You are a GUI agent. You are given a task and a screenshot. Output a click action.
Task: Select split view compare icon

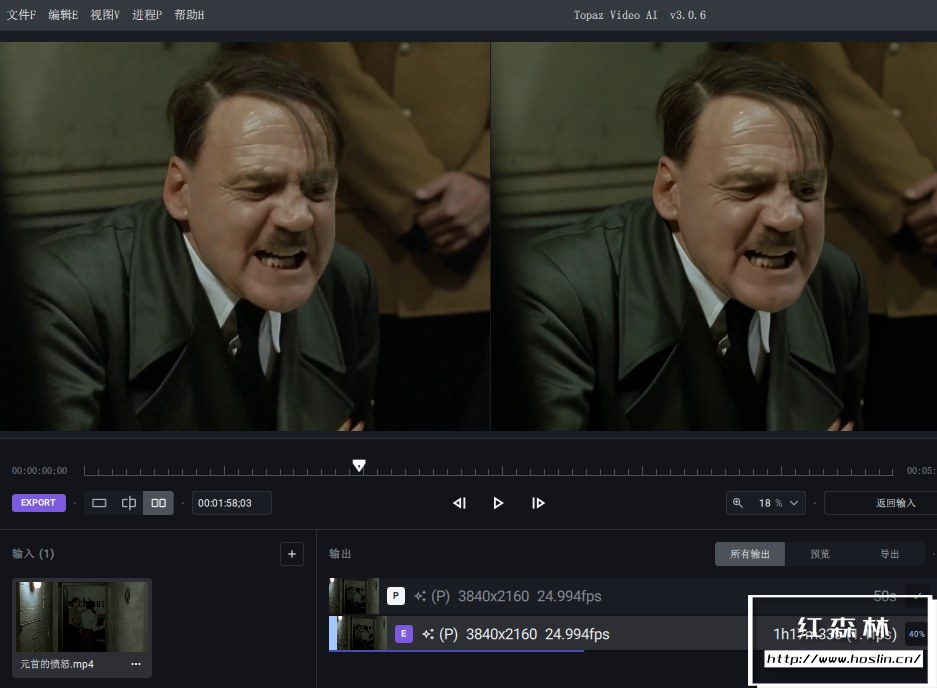128,503
